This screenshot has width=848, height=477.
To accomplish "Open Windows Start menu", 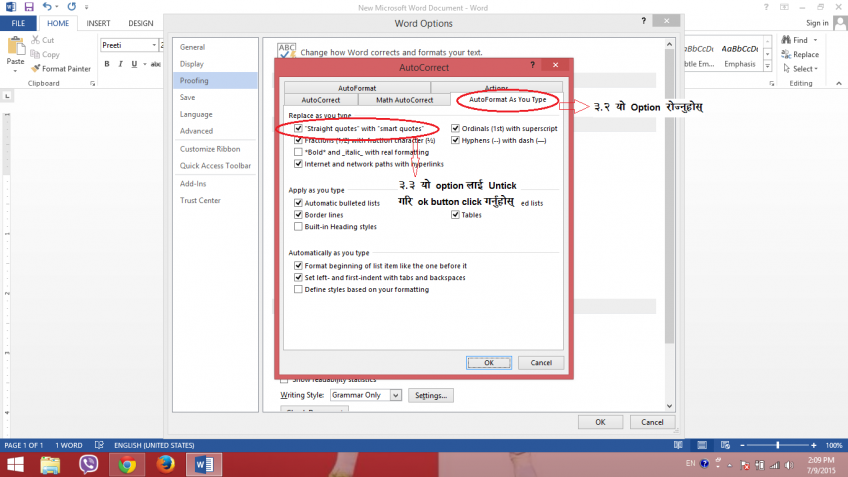I will [x=15, y=465].
